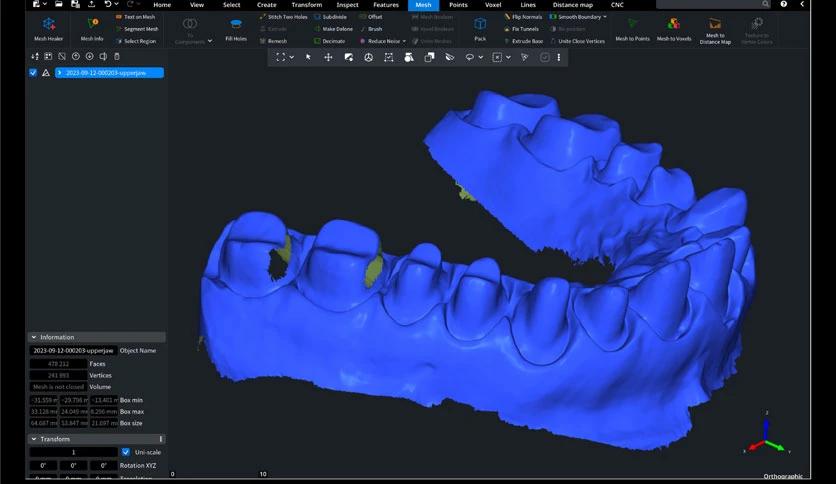Click the crossed-eye hide icon in viewport toolbar
This screenshot has width=836, height=484.
pos(449,57)
